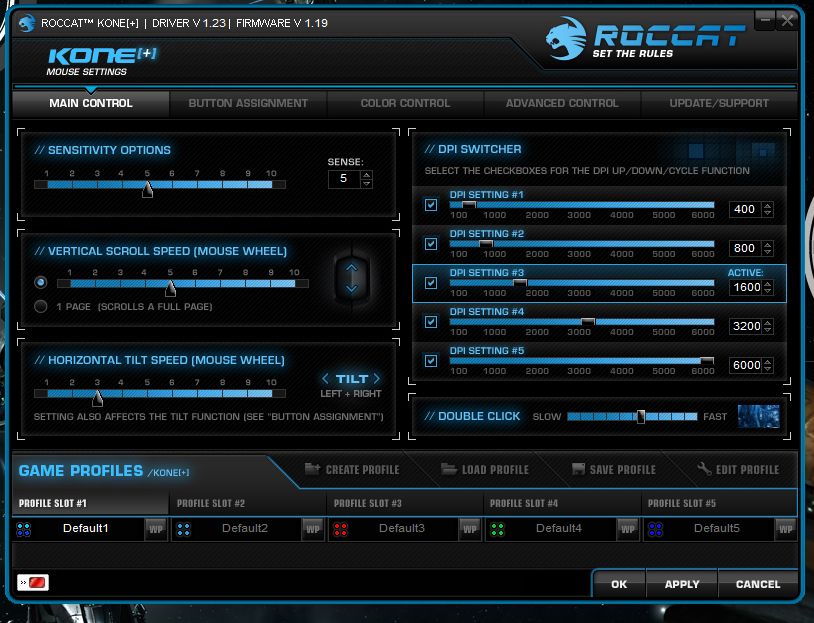Click the WP button for Default2 profile

[x=313, y=529]
